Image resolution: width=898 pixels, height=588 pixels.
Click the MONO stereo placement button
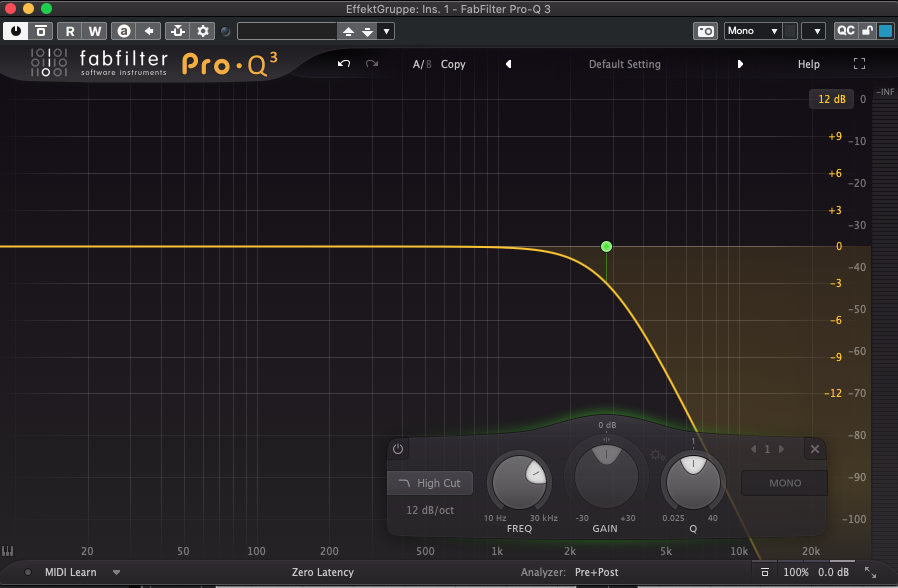pyautogui.click(x=785, y=483)
